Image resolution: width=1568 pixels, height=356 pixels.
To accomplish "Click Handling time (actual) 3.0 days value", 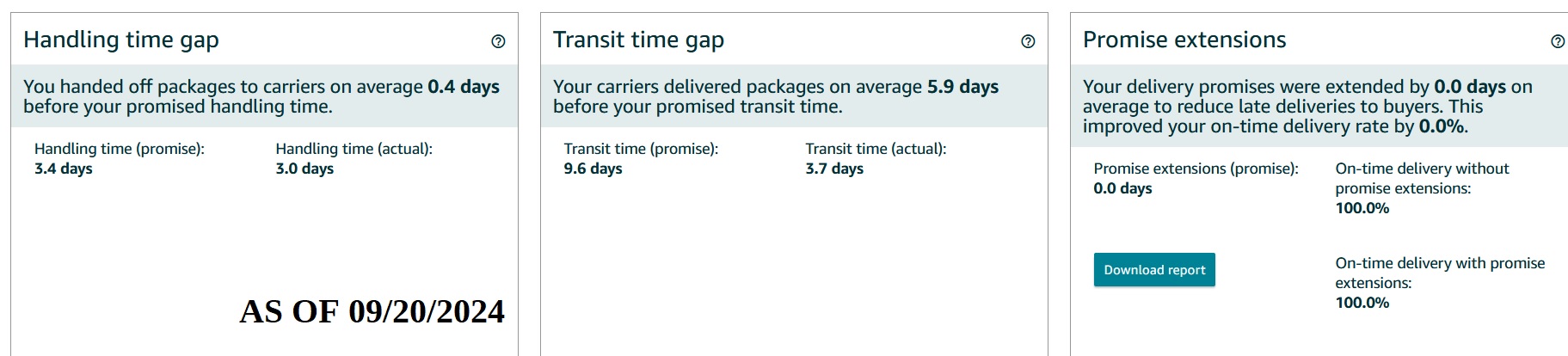I will 304,169.
